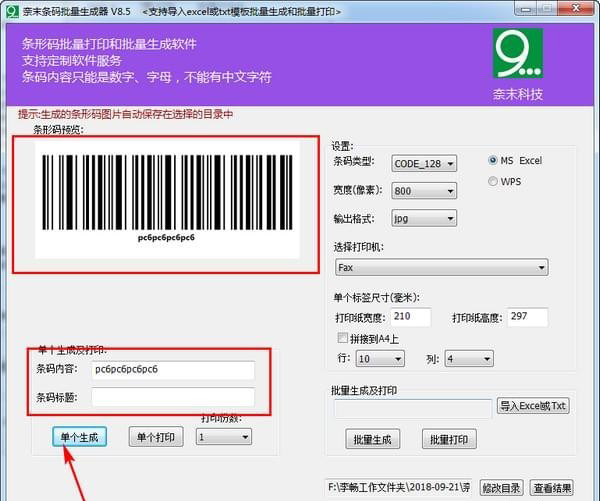
Task: Click the 单个打印 button
Action: click(156, 437)
